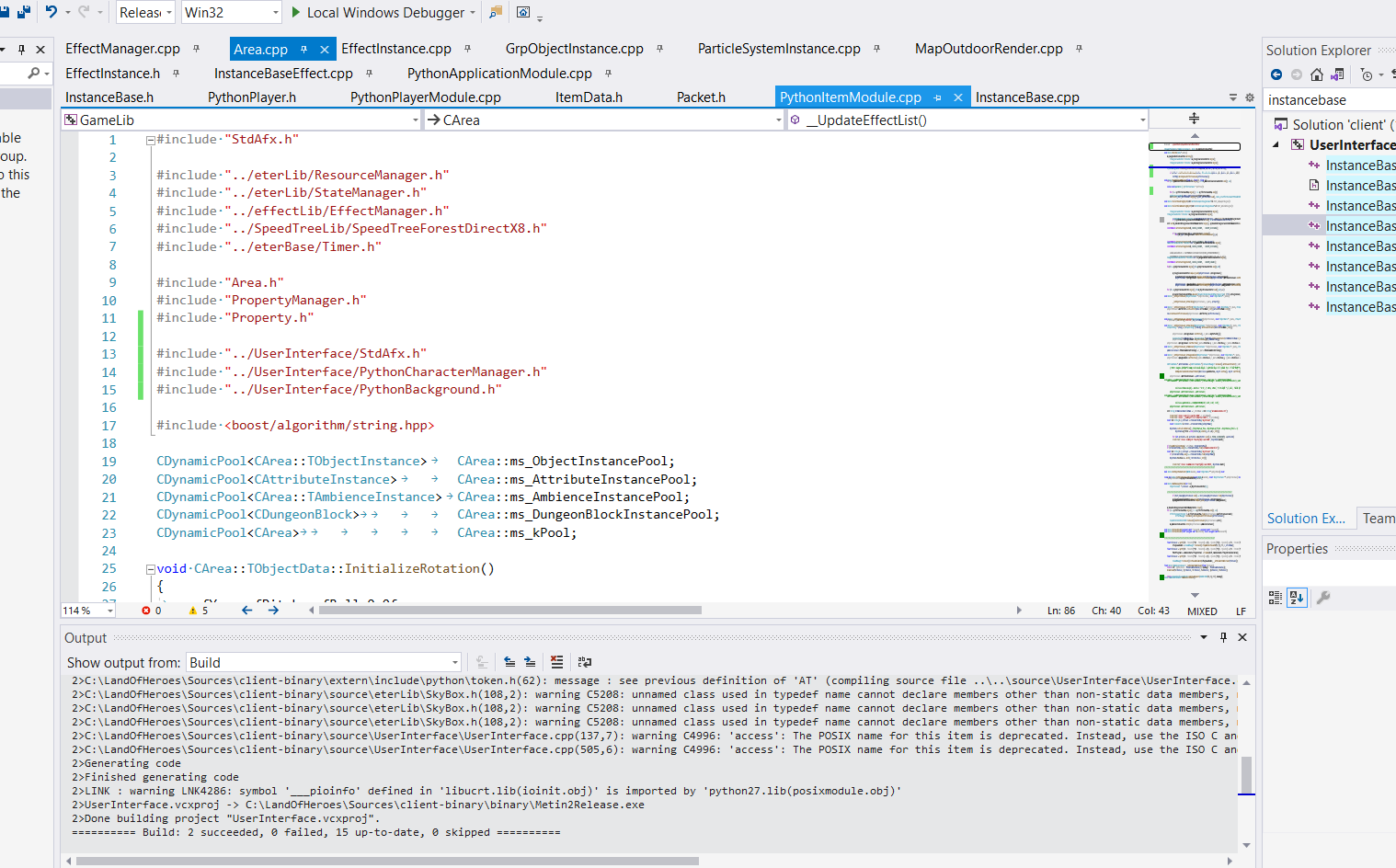Switch to the InstanceBase.cpp tab
Image resolution: width=1396 pixels, height=868 pixels.
point(1026,97)
